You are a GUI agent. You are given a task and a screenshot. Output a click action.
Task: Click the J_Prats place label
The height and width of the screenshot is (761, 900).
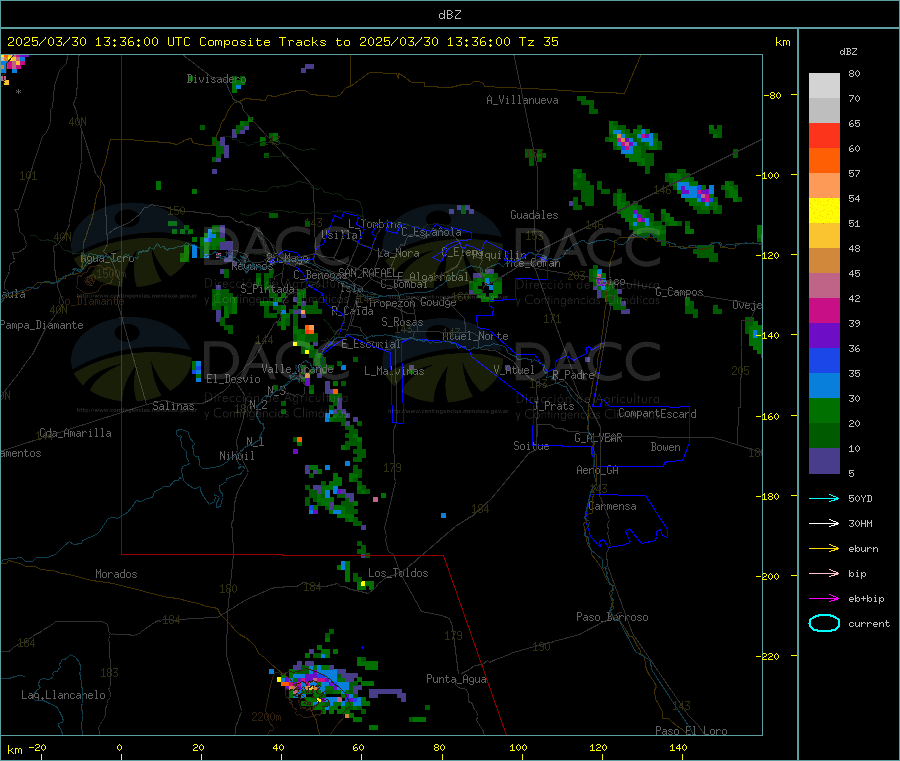(x=554, y=405)
